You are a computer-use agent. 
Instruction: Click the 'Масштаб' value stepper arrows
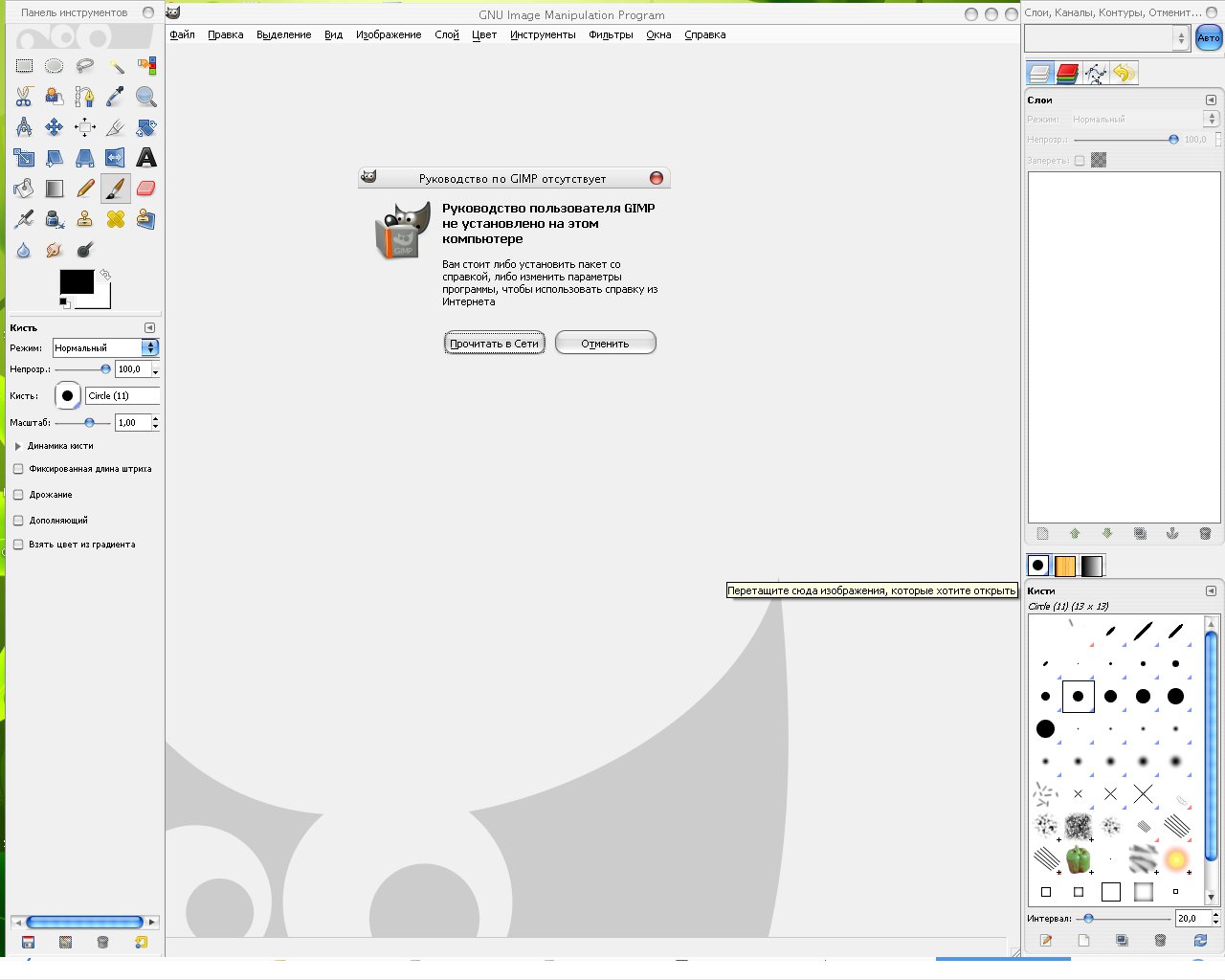(155, 422)
